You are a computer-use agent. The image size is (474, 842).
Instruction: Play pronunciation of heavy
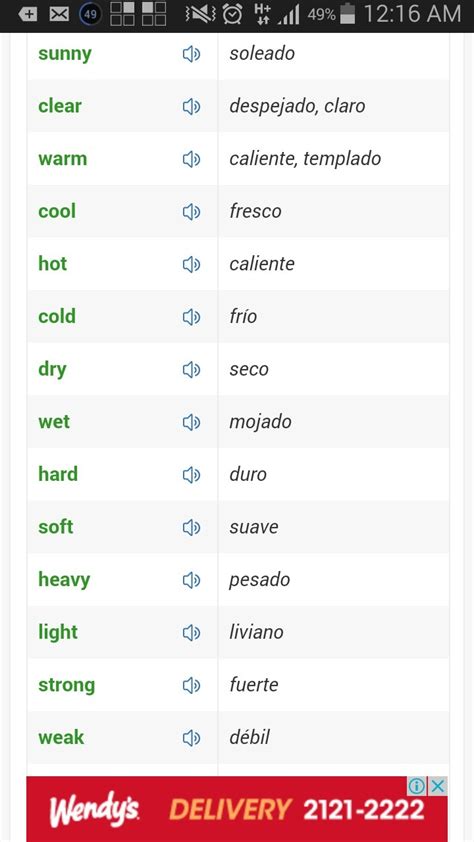[191, 580]
